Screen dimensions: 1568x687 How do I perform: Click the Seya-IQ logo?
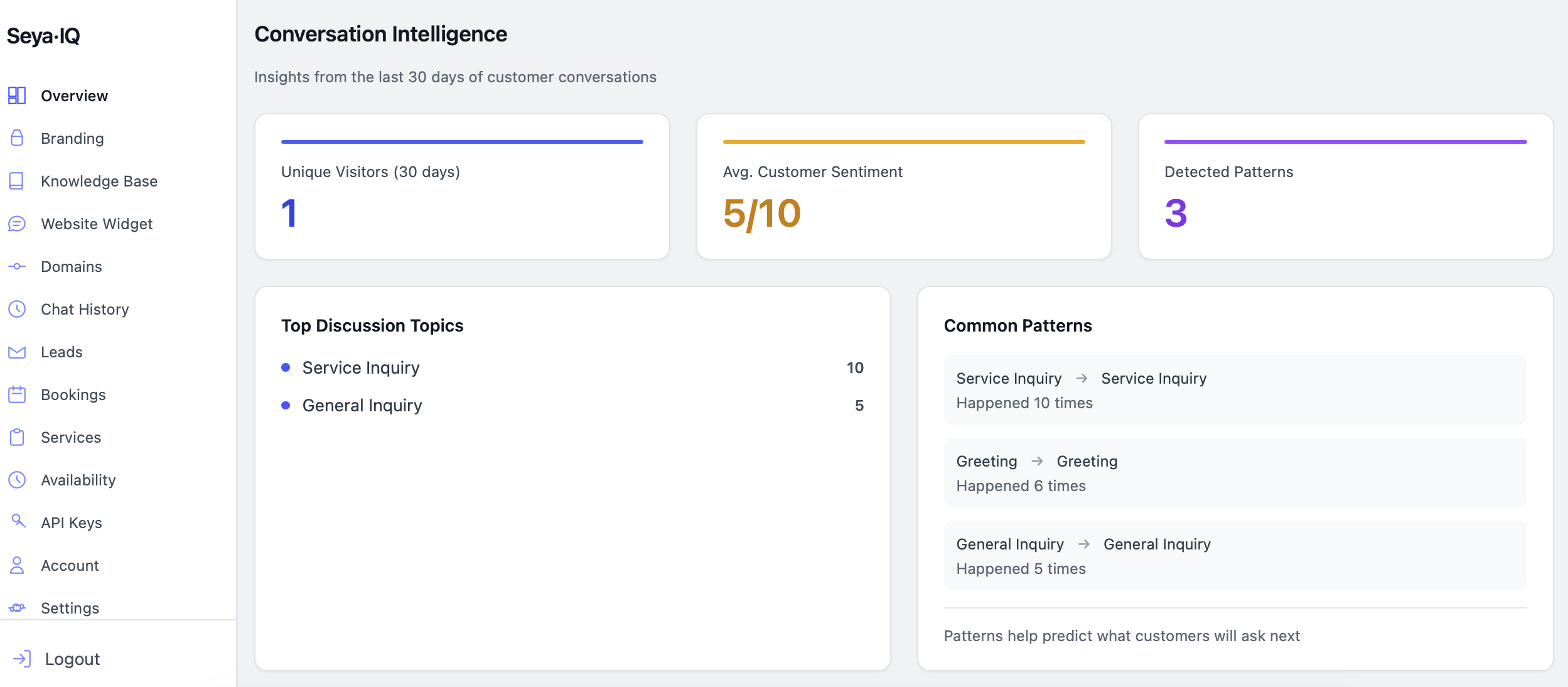(44, 36)
